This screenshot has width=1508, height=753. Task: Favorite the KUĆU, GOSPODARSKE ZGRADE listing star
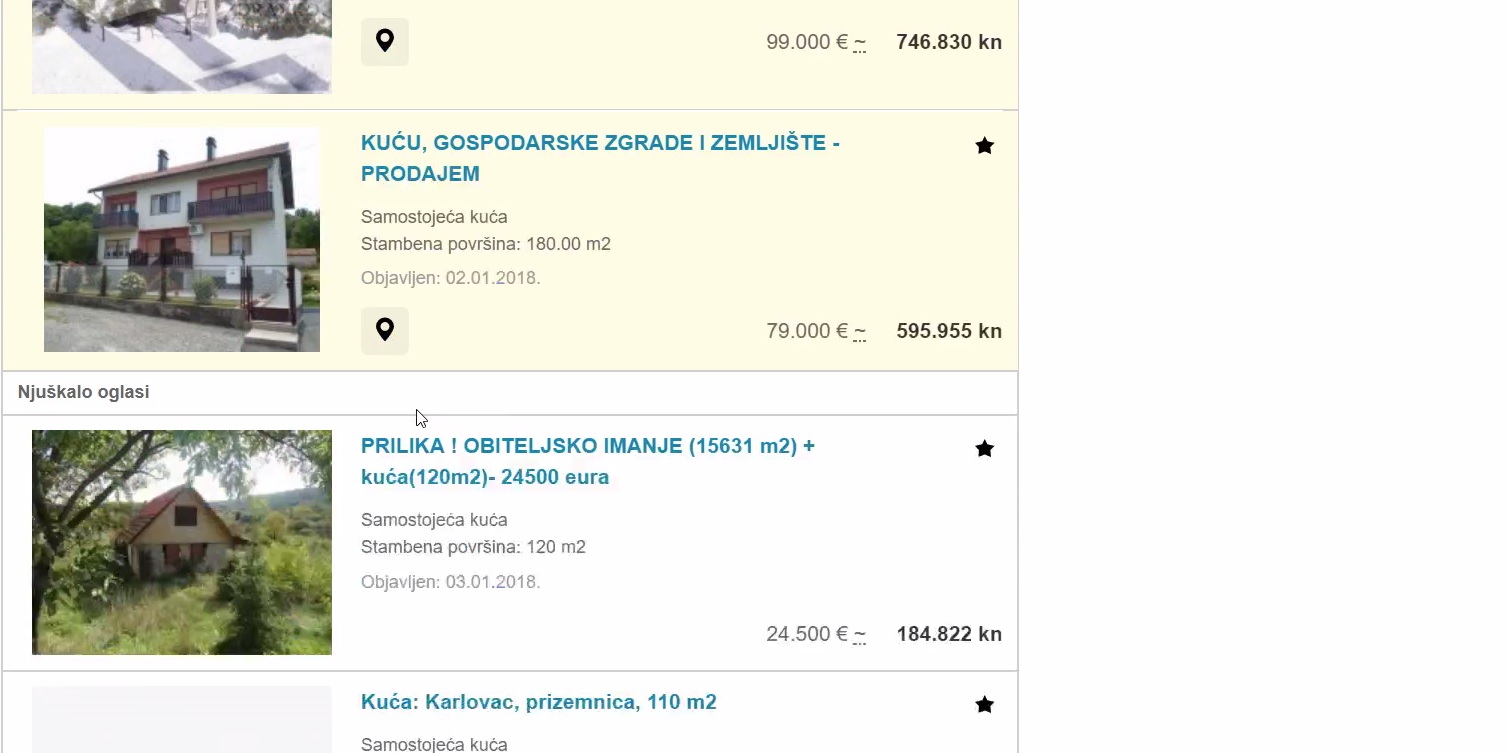point(984,146)
